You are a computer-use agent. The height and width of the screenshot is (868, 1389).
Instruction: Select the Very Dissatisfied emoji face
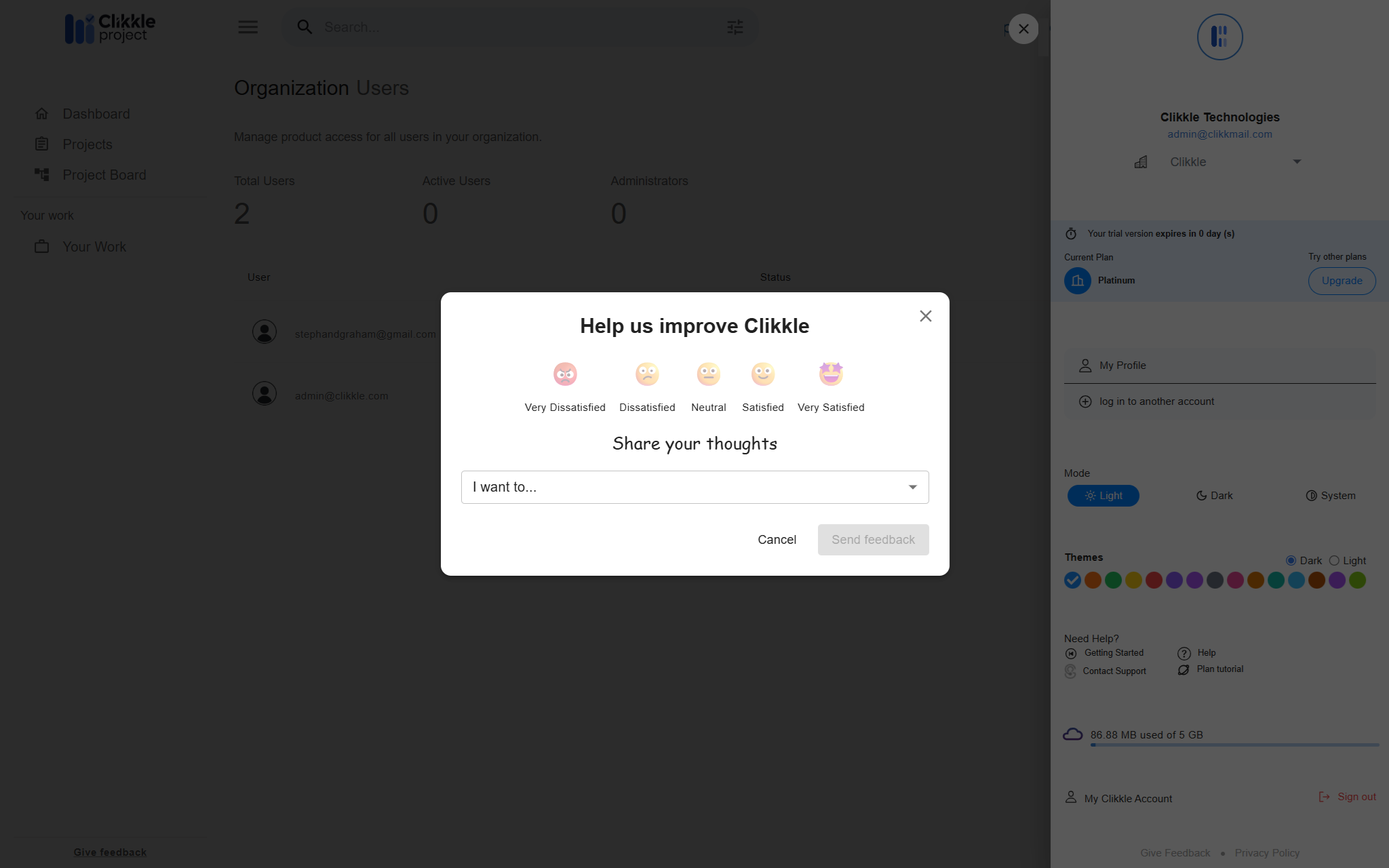coord(564,374)
